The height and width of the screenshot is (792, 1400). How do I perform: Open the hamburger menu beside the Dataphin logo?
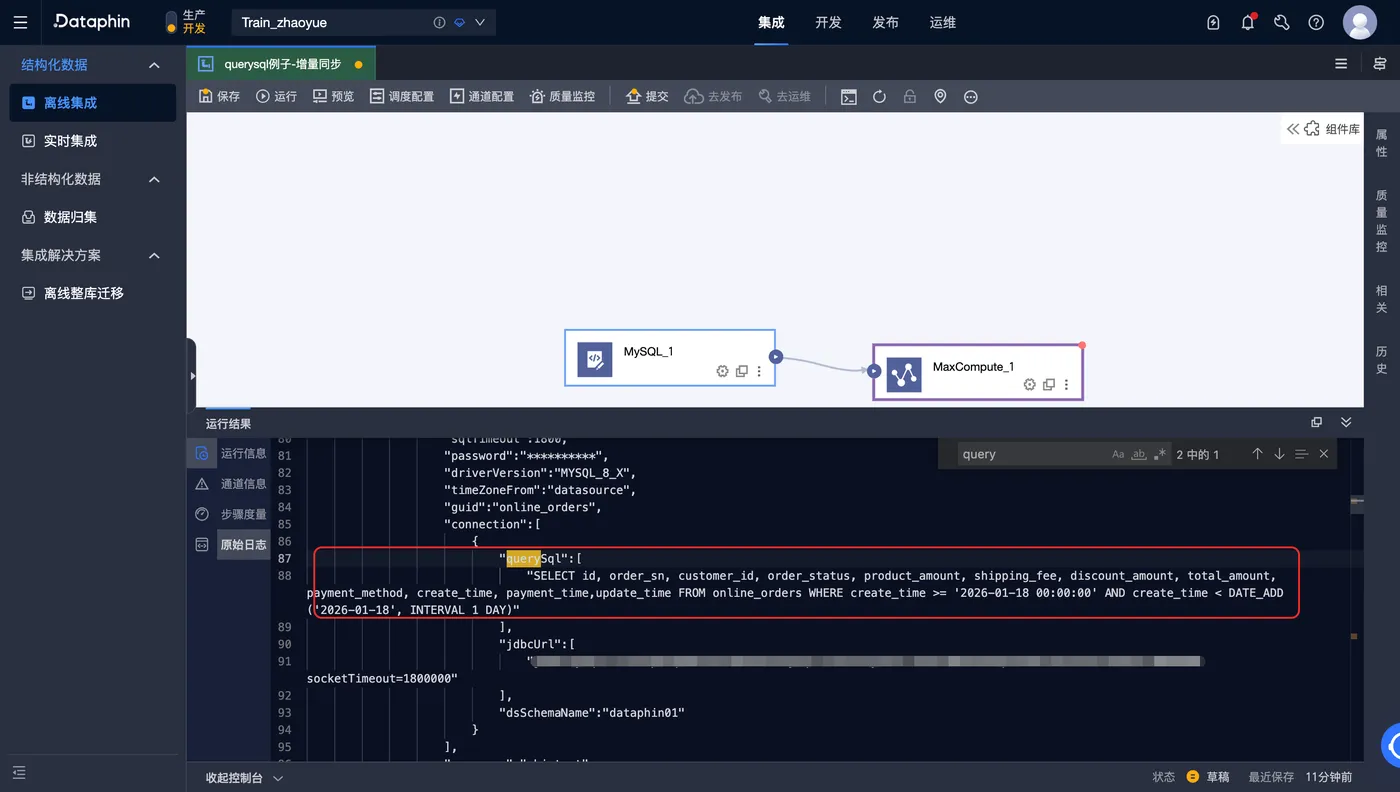[x=20, y=22]
